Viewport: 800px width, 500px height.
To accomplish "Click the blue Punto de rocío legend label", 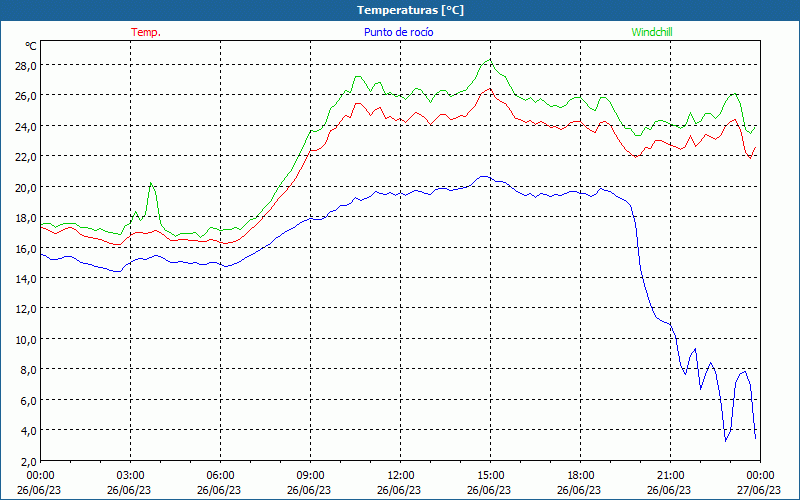I will tap(398, 32).
